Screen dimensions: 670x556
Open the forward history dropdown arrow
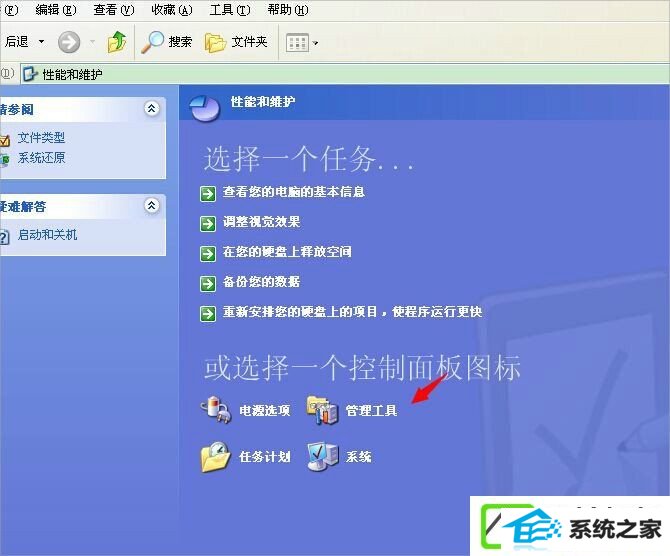click(x=92, y=42)
